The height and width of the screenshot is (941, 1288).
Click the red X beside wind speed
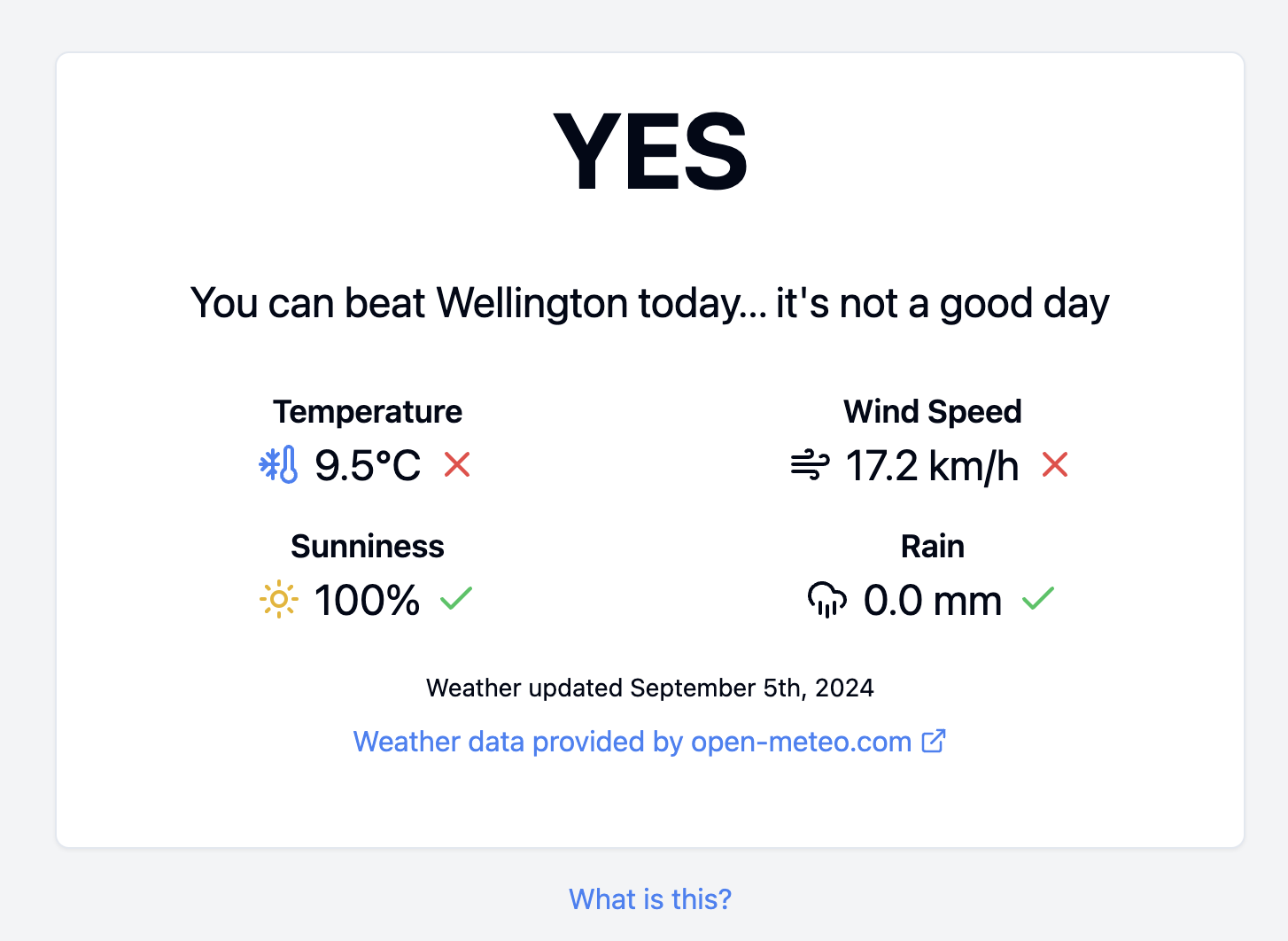point(1055,464)
